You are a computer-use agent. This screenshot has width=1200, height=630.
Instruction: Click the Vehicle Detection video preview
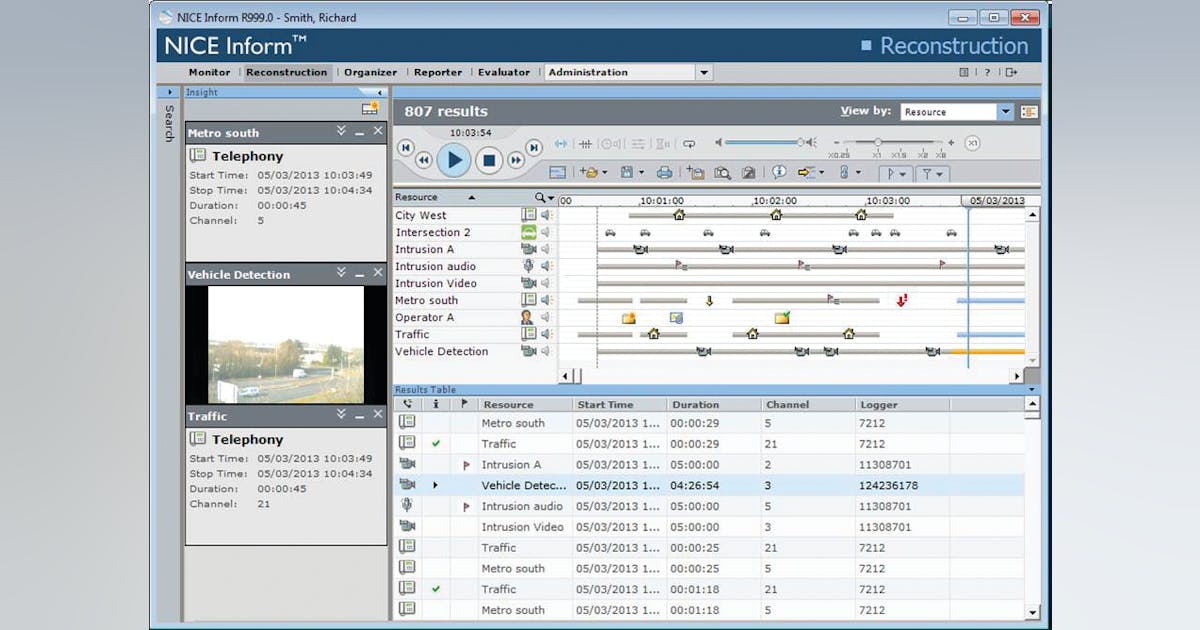(286, 345)
